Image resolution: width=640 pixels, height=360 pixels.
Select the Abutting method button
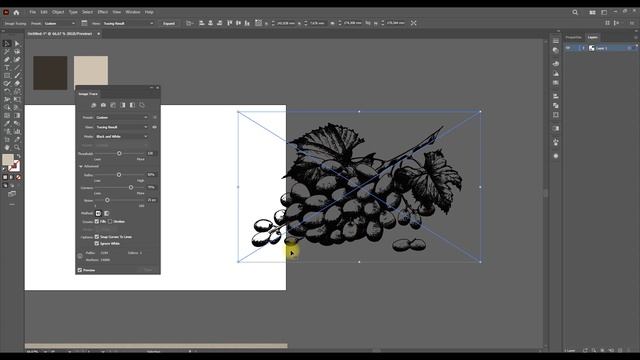point(98,213)
